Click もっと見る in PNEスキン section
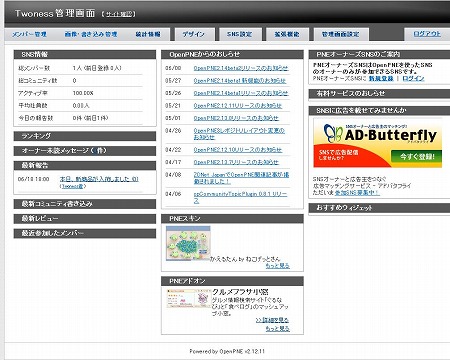 [277, 266]
